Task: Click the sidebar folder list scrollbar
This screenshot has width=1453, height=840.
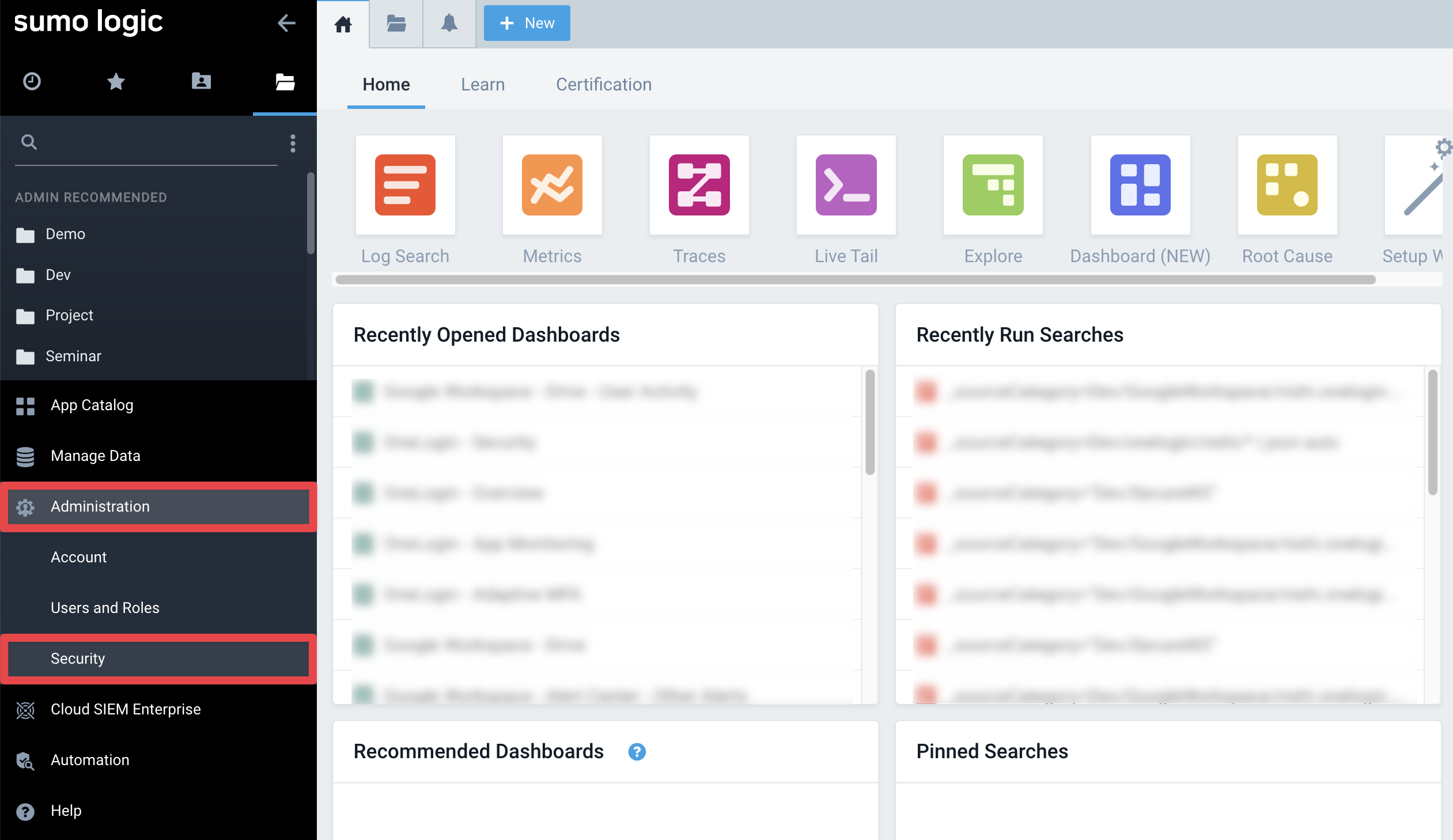Action: click(311, 213)
